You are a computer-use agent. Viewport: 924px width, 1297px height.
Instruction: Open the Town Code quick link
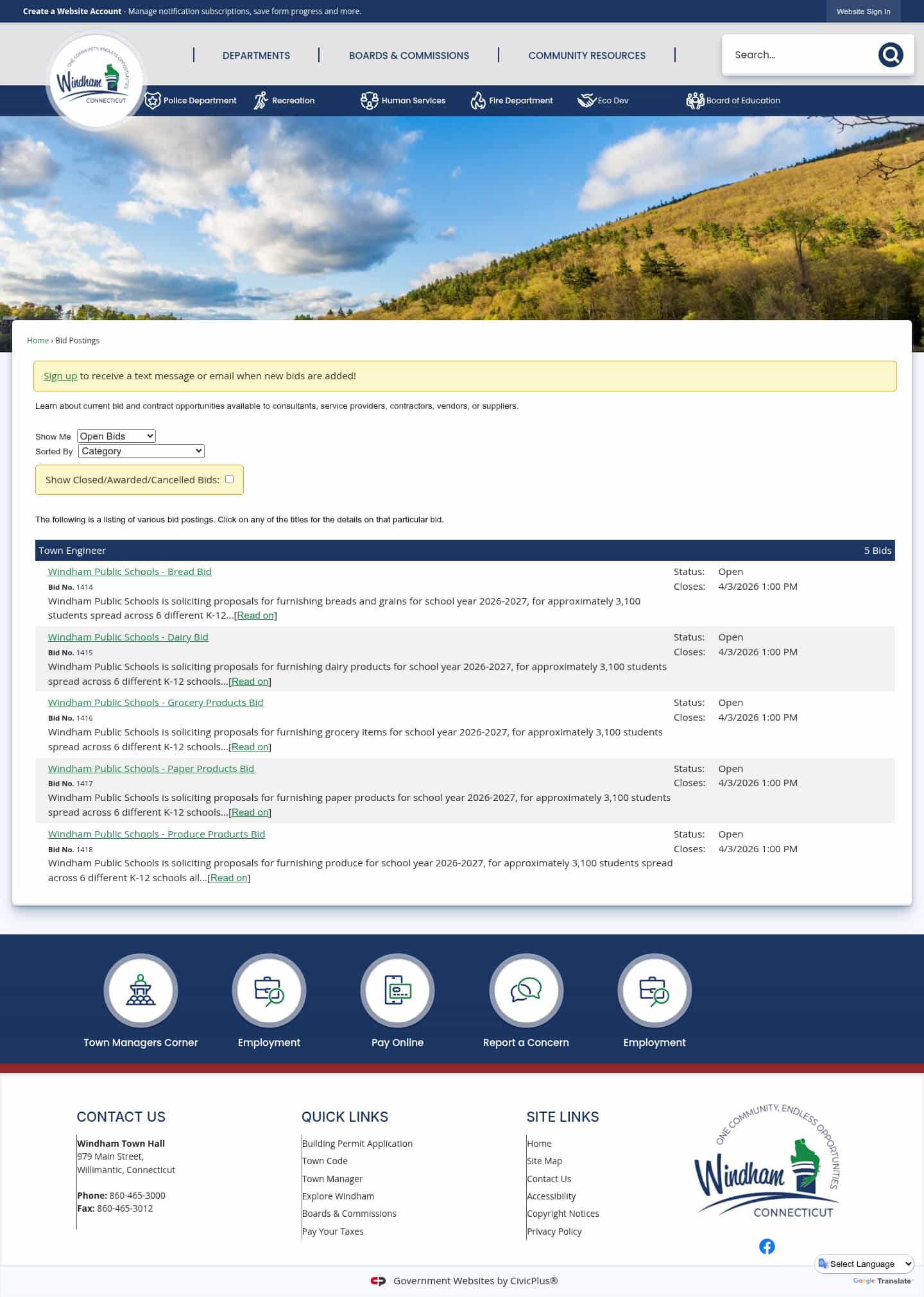[325, 1161]
